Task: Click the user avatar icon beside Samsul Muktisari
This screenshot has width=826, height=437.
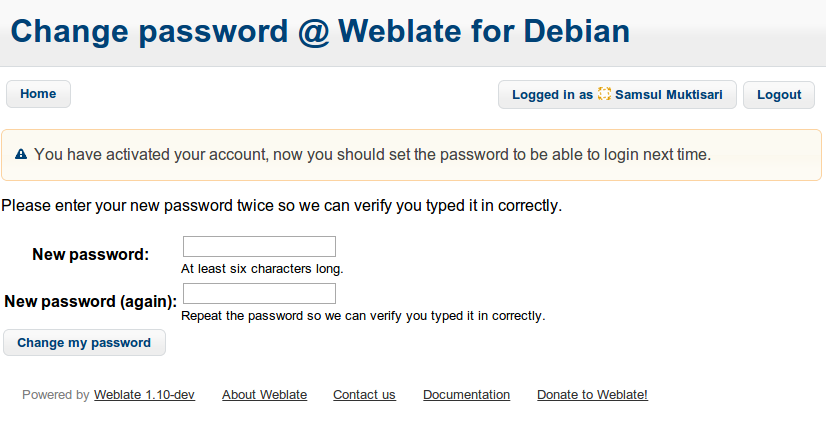Action: pos(604,94)
